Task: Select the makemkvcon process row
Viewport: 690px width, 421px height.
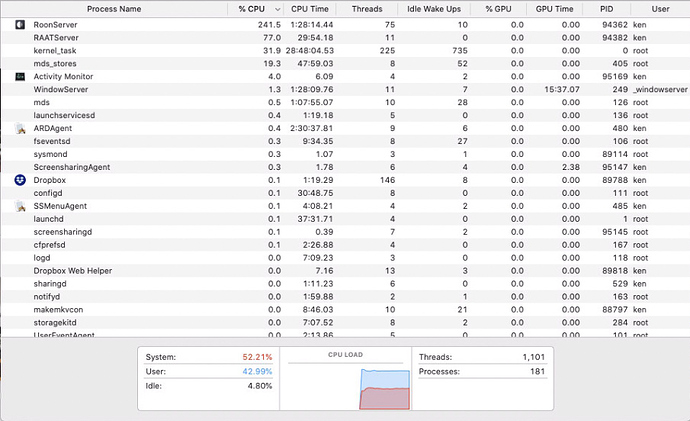Action: coord(345,310)
